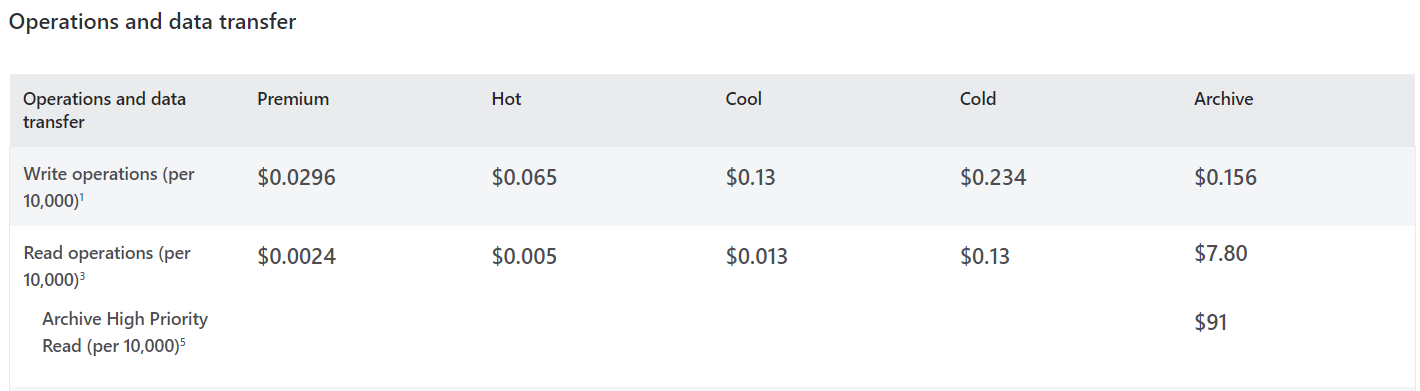
Task: Click the Archive High Priority Read label
Action: coord(125,332)
